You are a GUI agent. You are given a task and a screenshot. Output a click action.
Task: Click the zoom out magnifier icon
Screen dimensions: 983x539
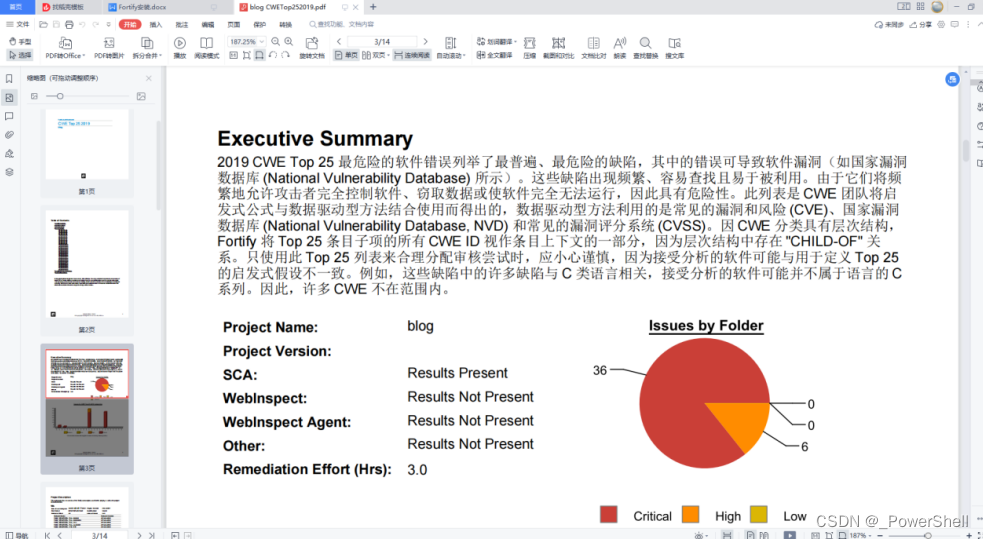click(276, 41)
